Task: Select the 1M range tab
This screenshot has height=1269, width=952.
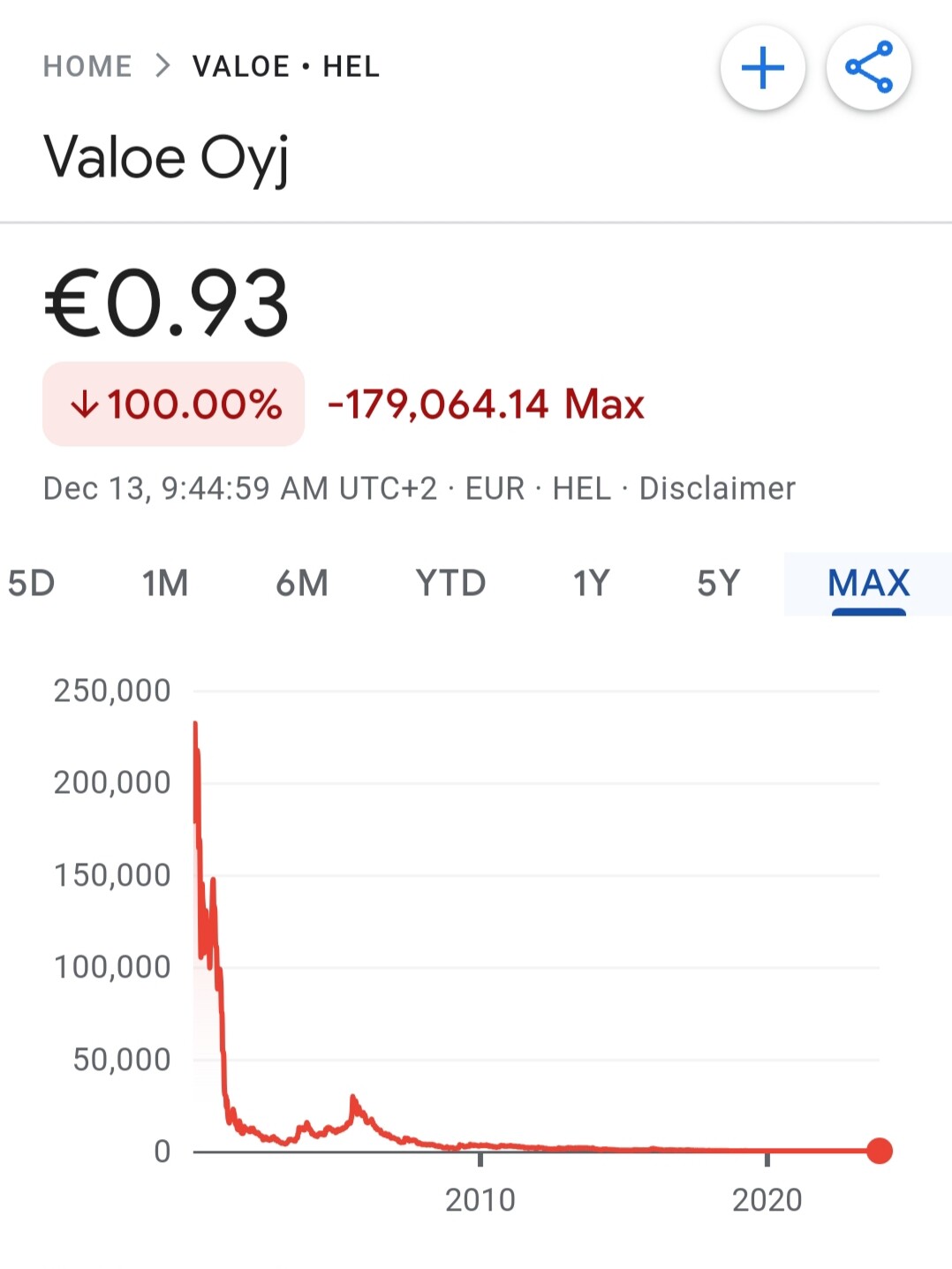Action: [x=165, y=583]
